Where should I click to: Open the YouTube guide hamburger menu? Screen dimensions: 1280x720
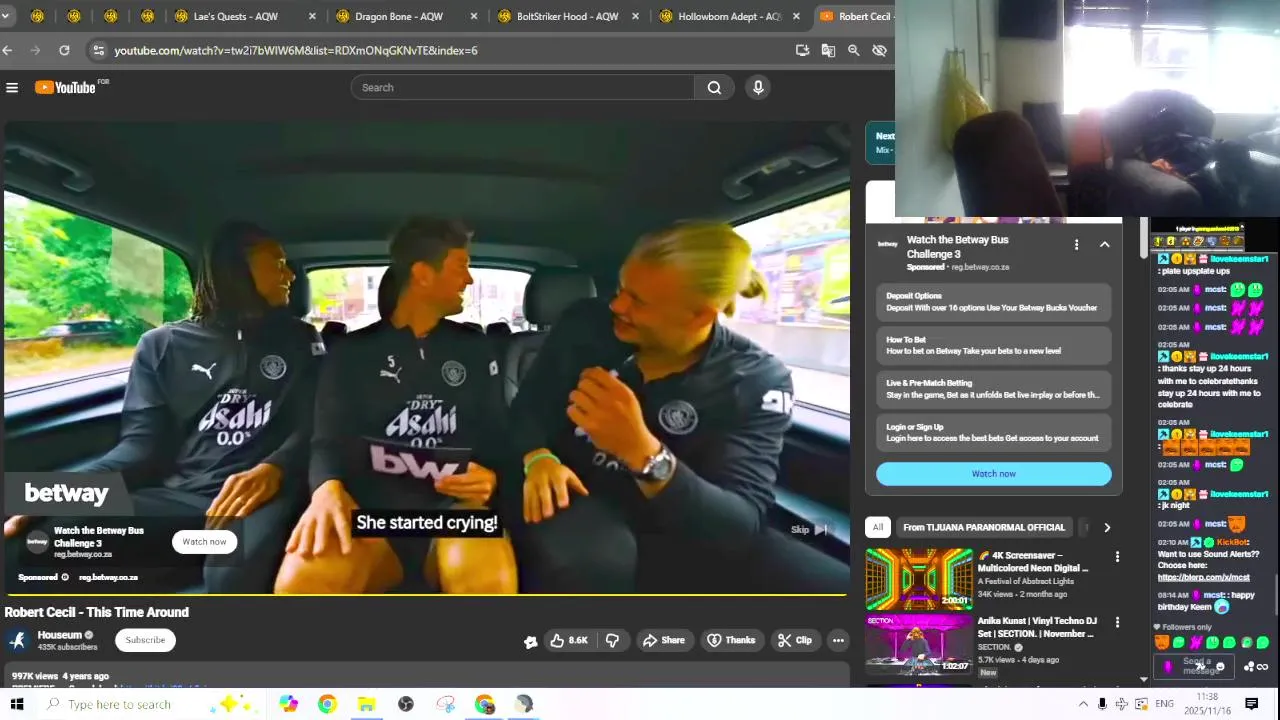tap(12, 88)
